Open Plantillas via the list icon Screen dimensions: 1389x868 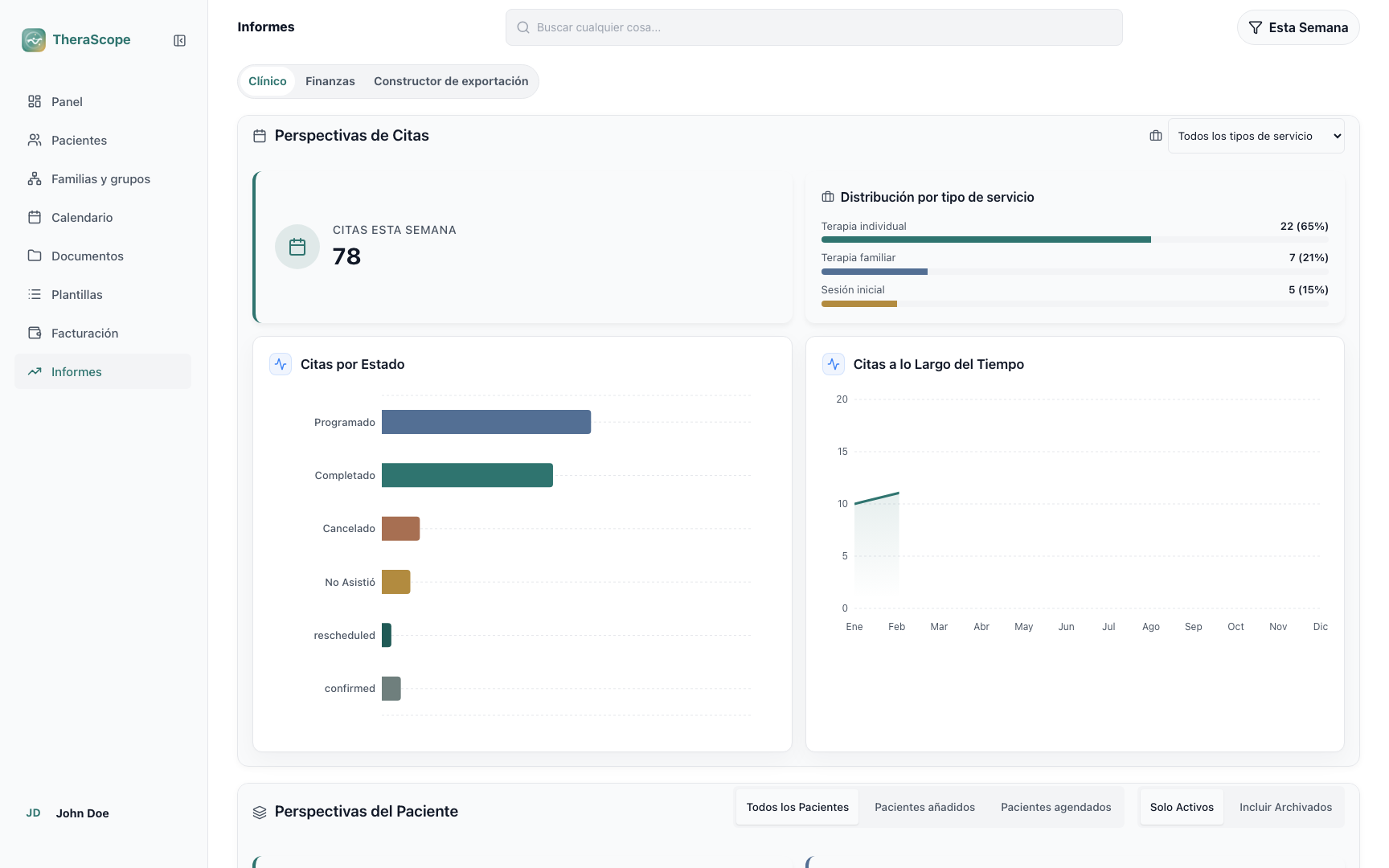pyautogui.click(x=35, y=294)
